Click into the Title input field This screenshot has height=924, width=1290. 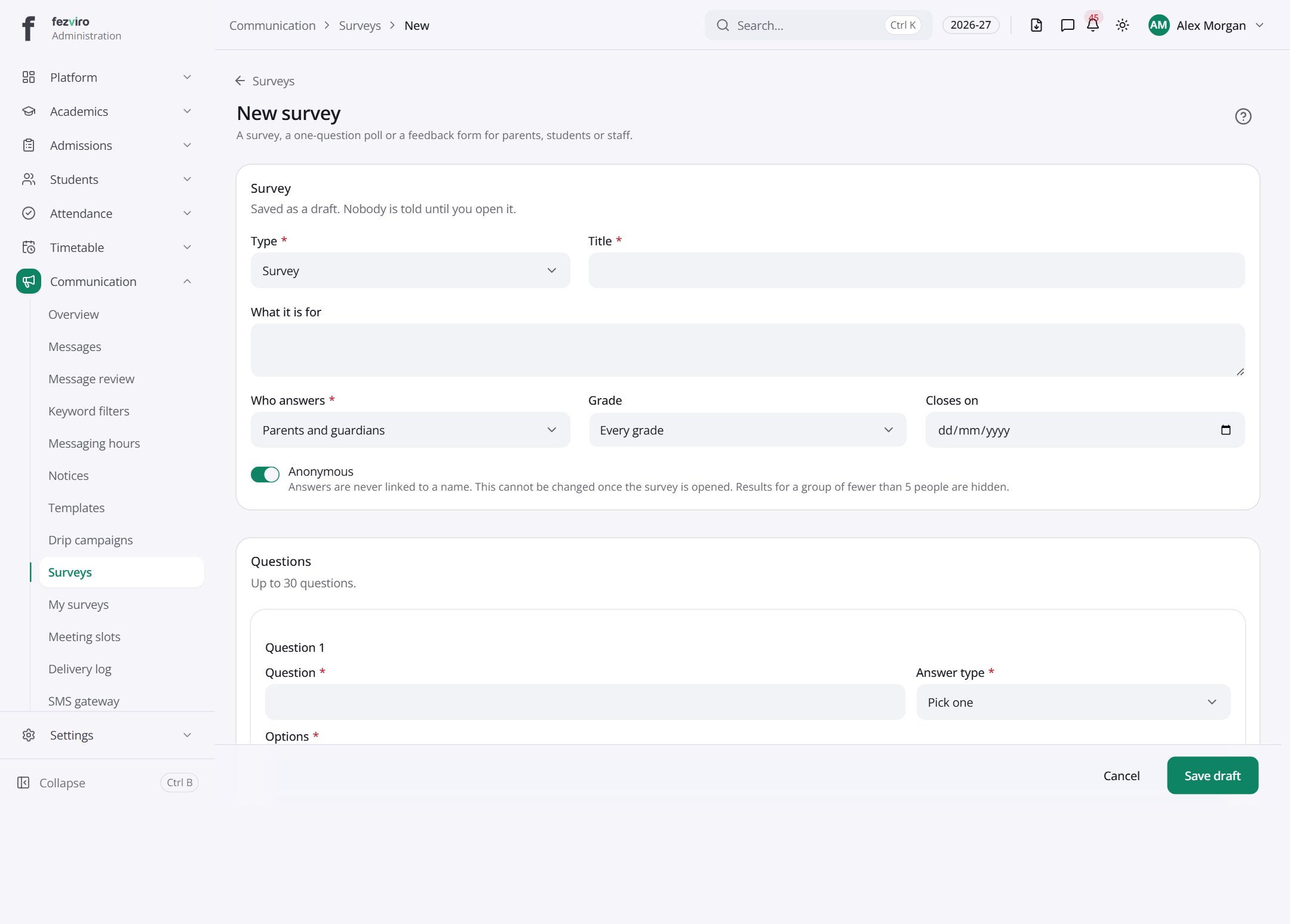point(916,270)
